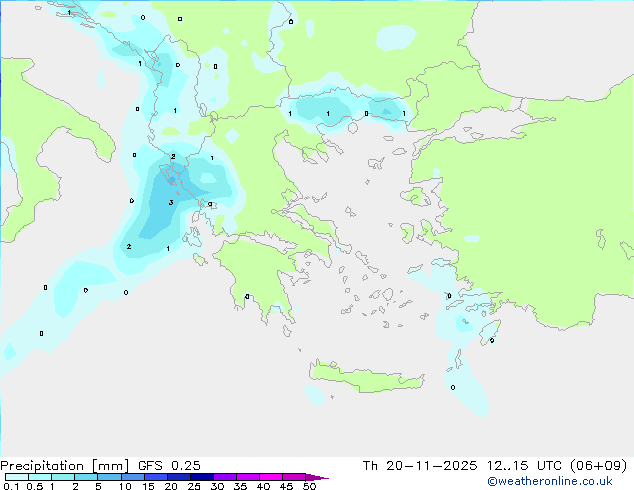
Task: Click the 0.1–0.5 mm lightest legend swatch
Action: (17, 477)
